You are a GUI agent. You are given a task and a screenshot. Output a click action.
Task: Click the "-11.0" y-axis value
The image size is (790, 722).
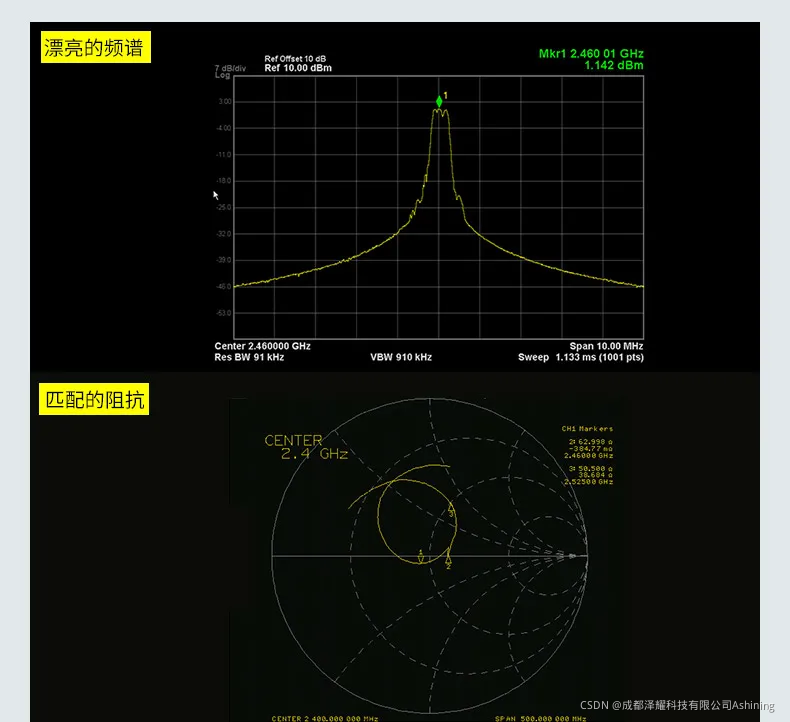tap(224, 155)
